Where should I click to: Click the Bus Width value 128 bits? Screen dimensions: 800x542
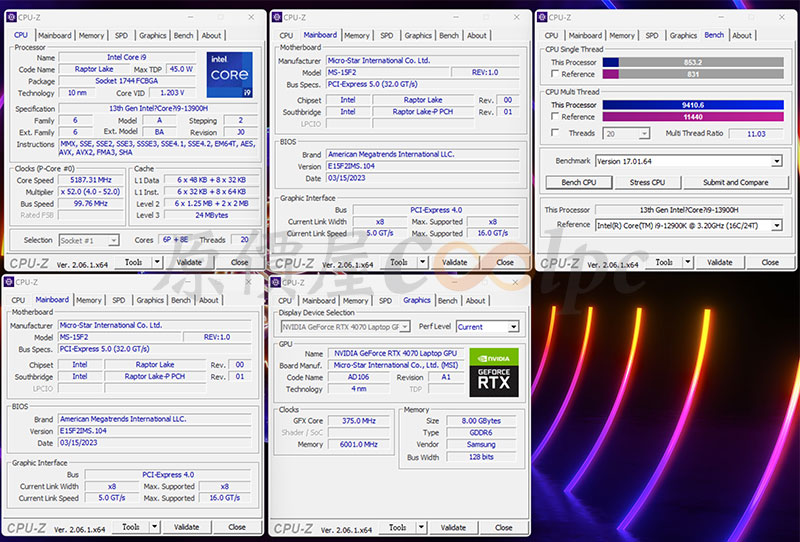click(x=481, y=457)
